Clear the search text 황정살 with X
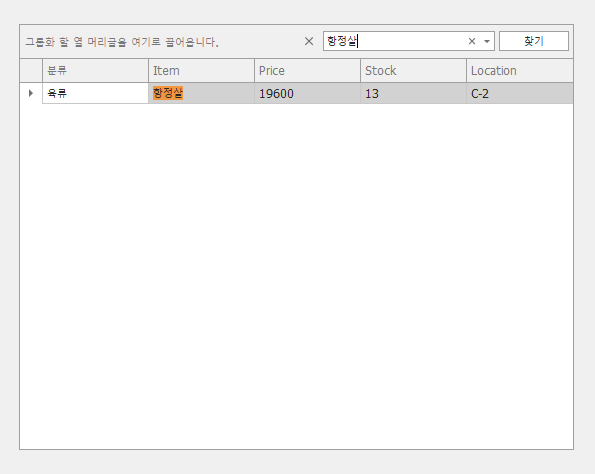Screen dimensions: 595x474 [x=472, y=41]
